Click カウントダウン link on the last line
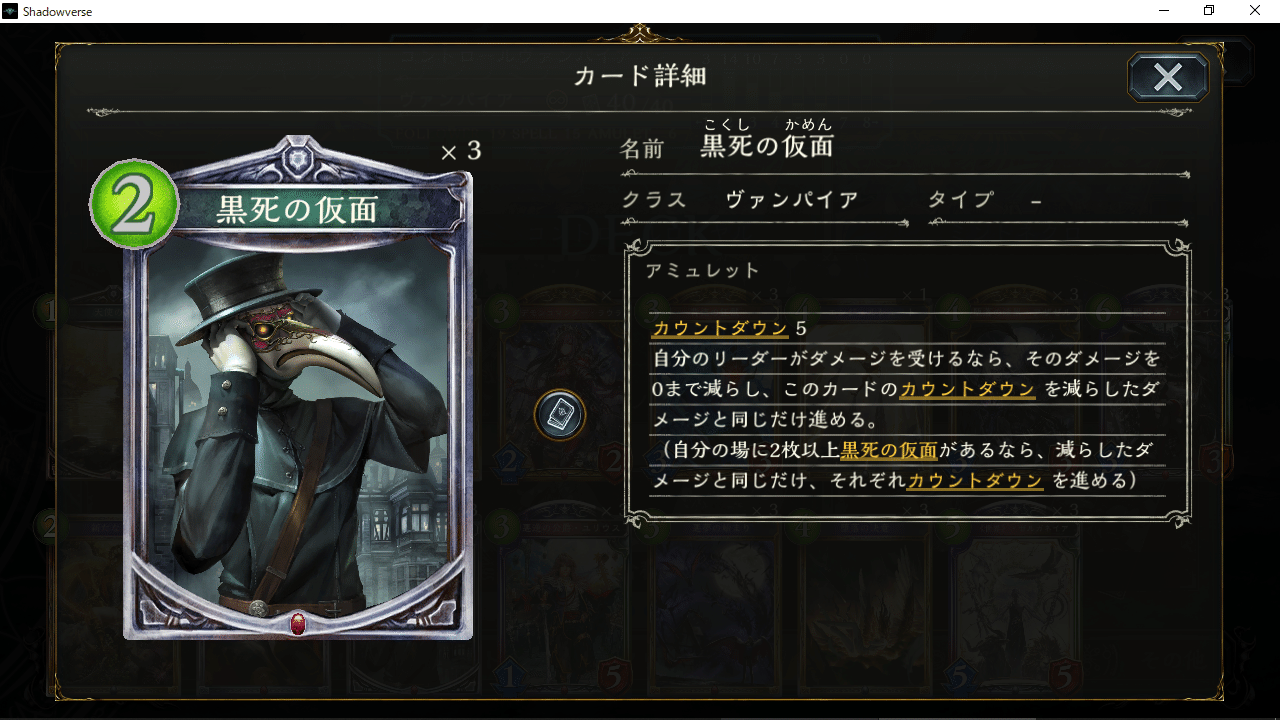The image size is (1280, 720). [x=975, y=480]
